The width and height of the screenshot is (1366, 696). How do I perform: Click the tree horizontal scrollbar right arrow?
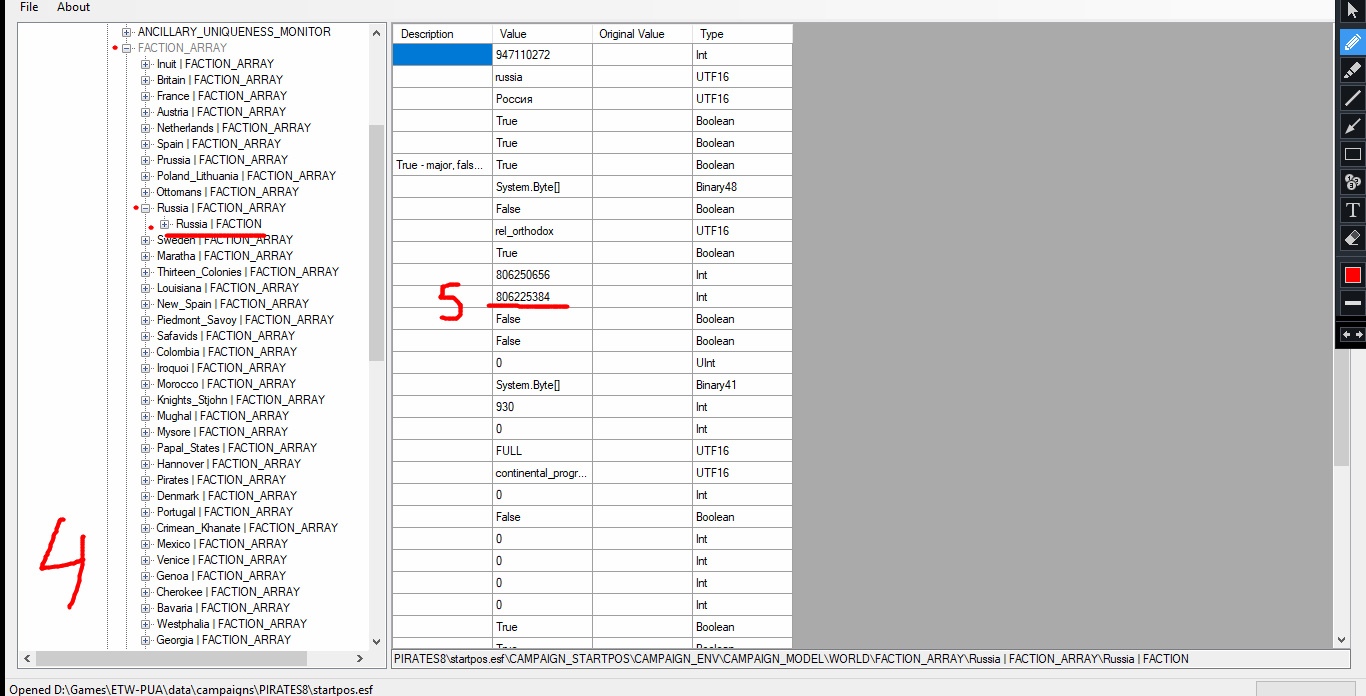(360, 659)
